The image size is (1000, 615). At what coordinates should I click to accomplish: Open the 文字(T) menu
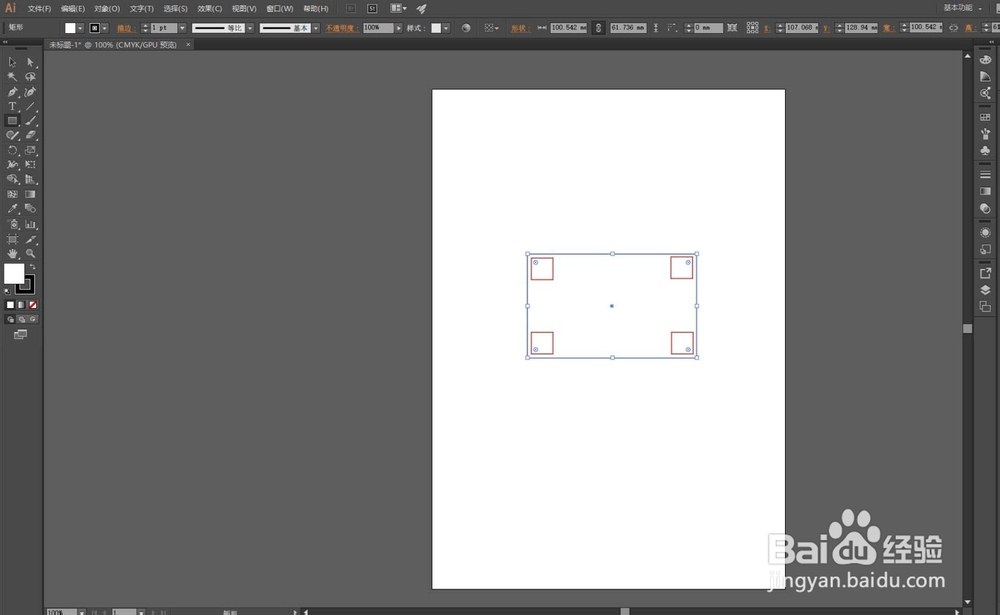(x=142, y=8)
